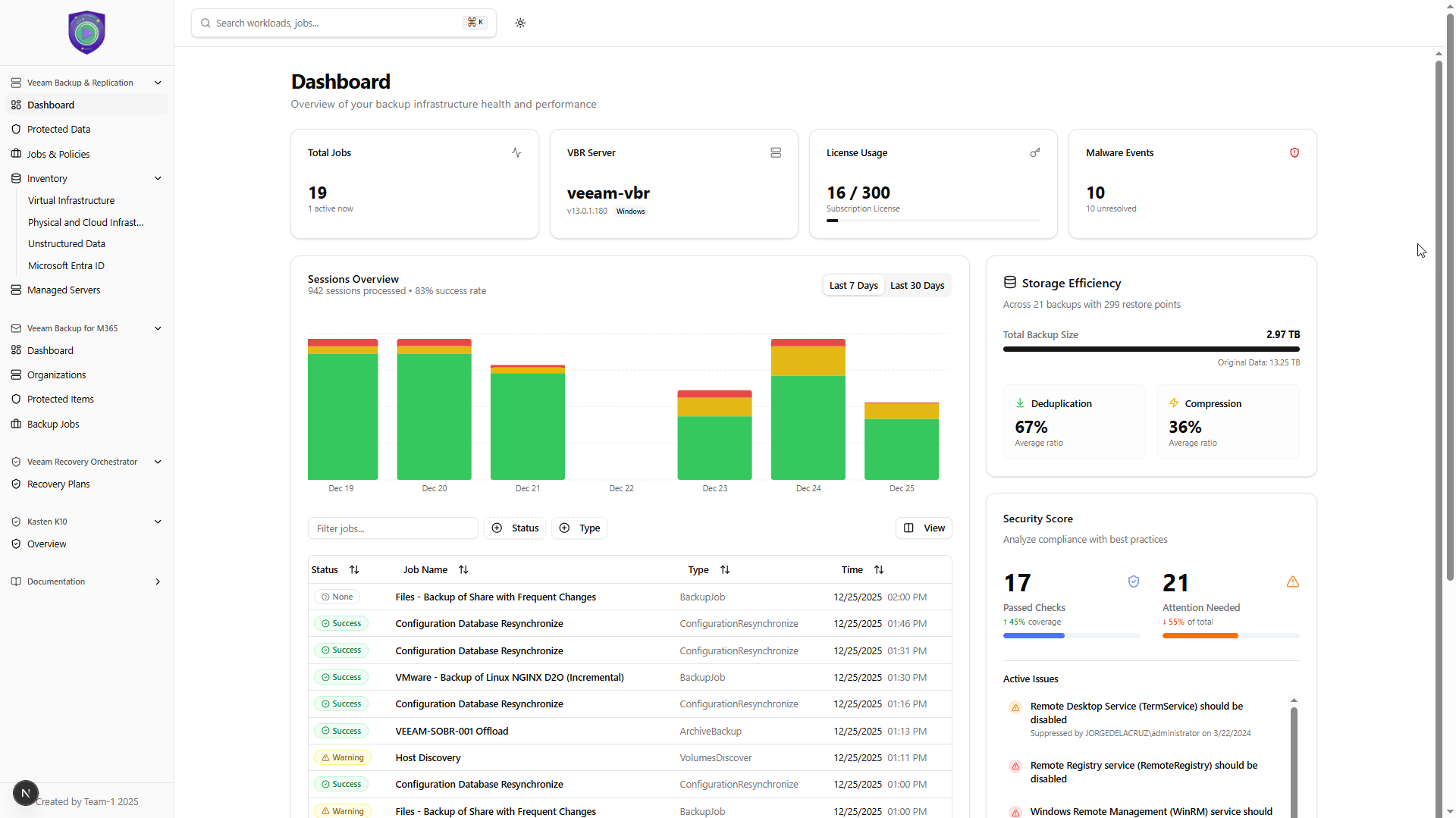Viewport: 1456px width, 818px height.
Task: Collapse the Inventory section
Action: click(x=158, y=179)
